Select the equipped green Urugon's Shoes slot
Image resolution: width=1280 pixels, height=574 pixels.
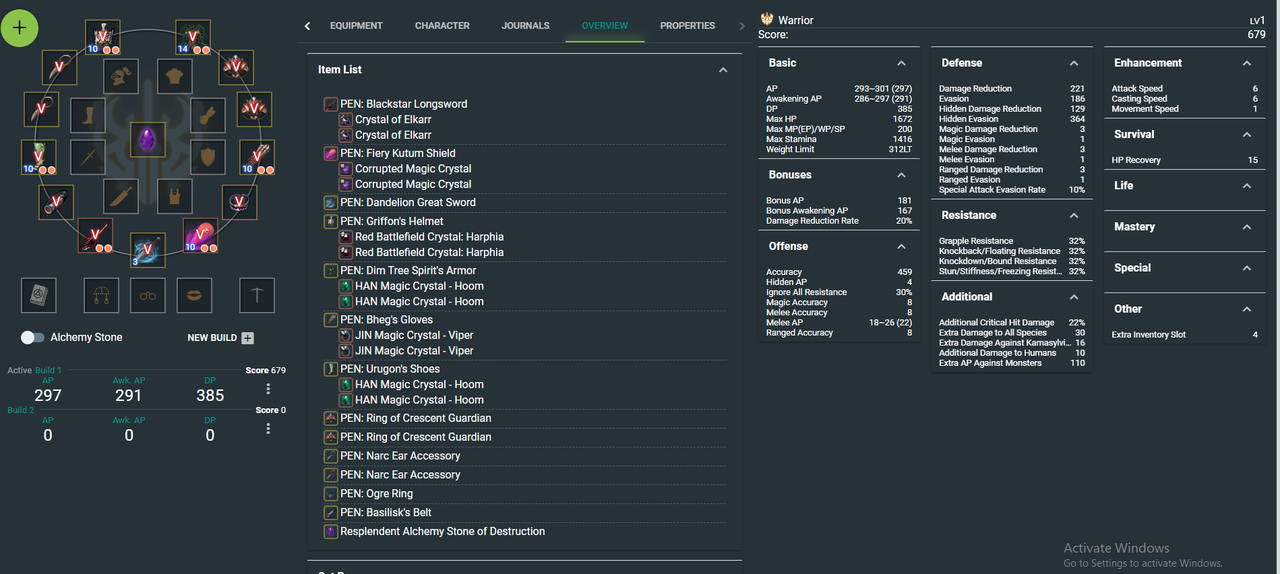coord(39,155)
